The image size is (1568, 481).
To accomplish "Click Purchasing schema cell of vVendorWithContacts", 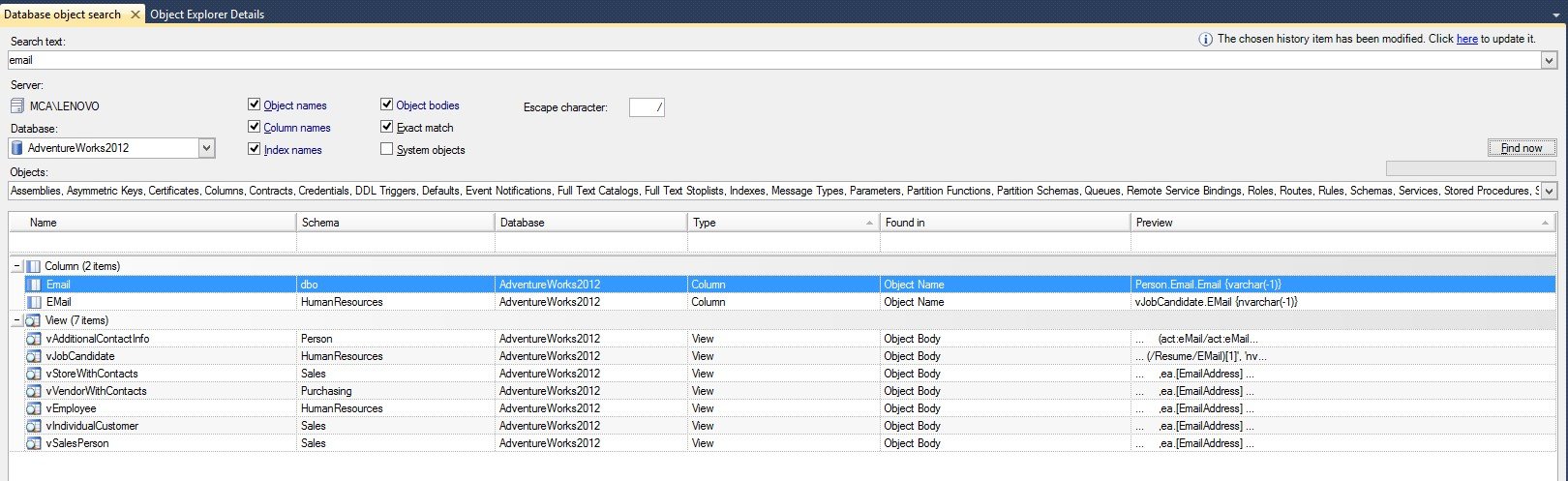I will pos(395,391).
